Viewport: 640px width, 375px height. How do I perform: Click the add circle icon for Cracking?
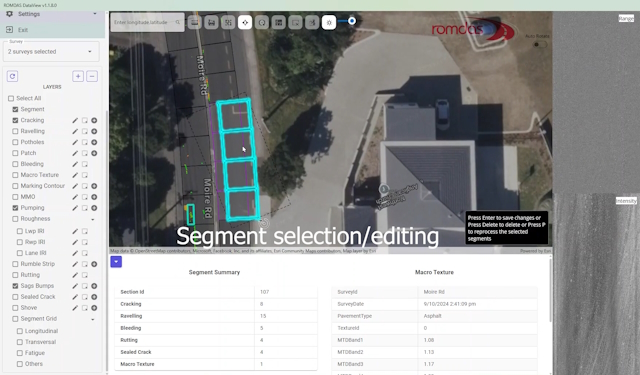pos(94,120)
